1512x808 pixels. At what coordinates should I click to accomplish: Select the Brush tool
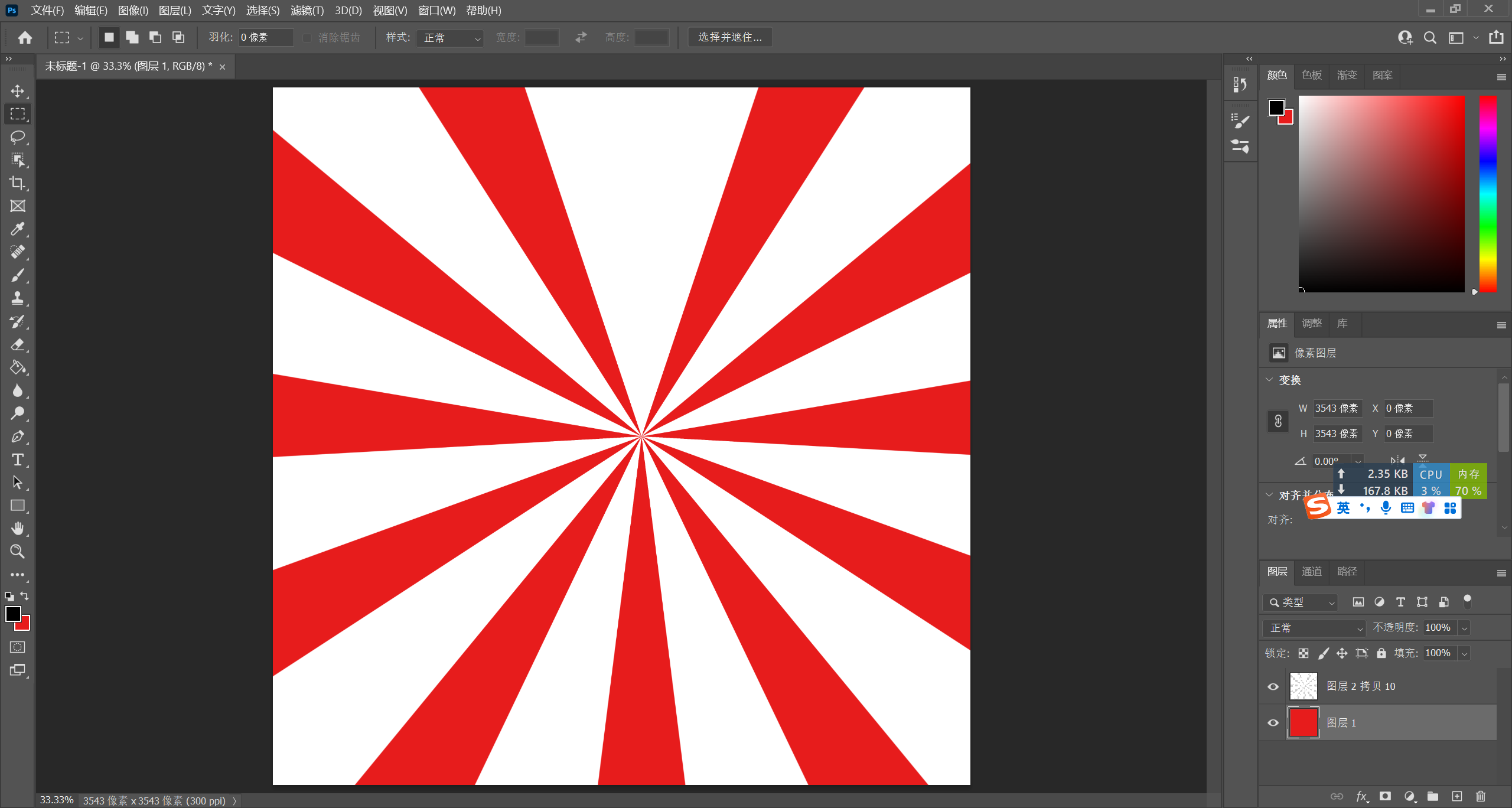tap(18, 275)
